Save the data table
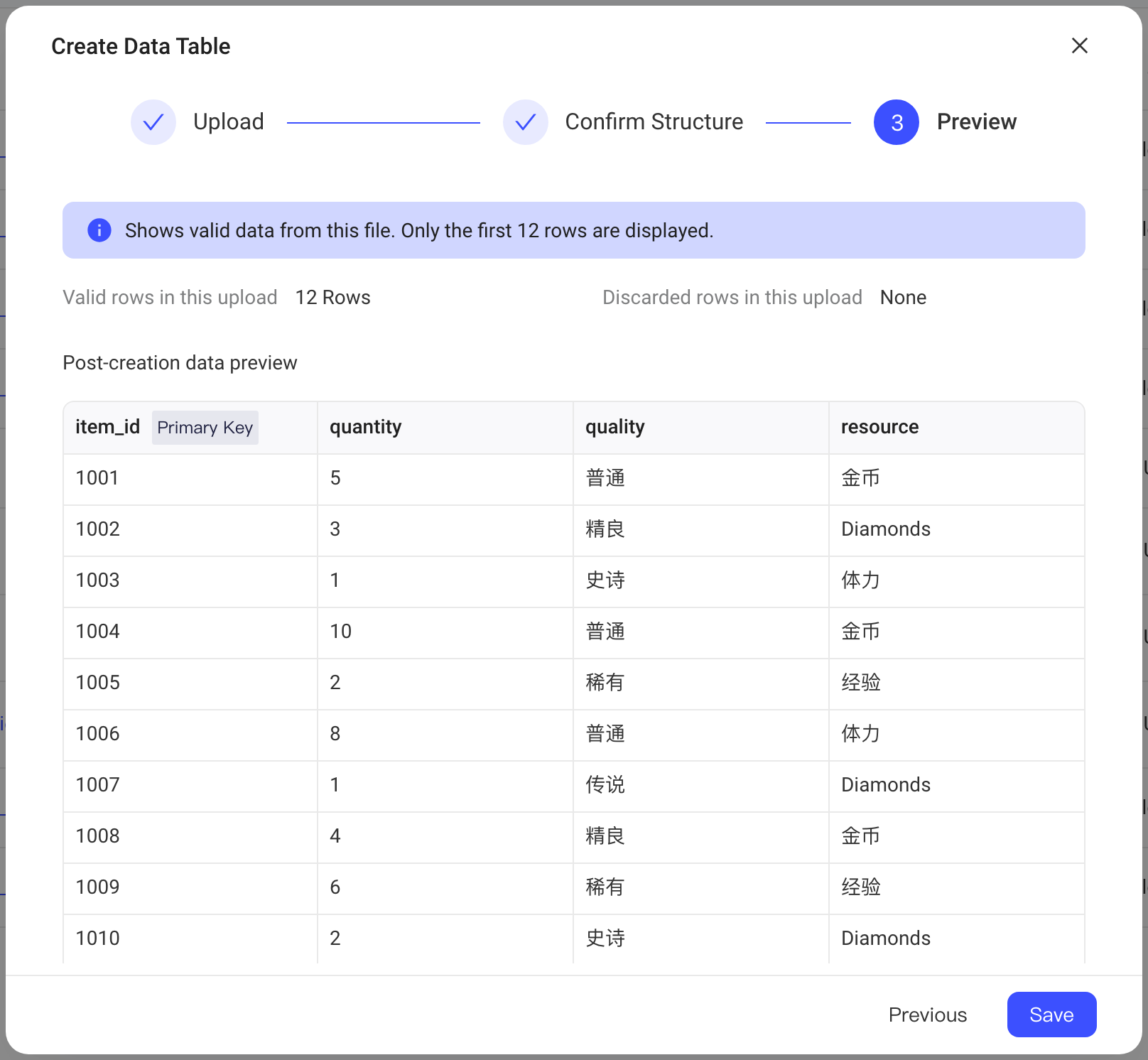 click(x=1051, y=1015)
